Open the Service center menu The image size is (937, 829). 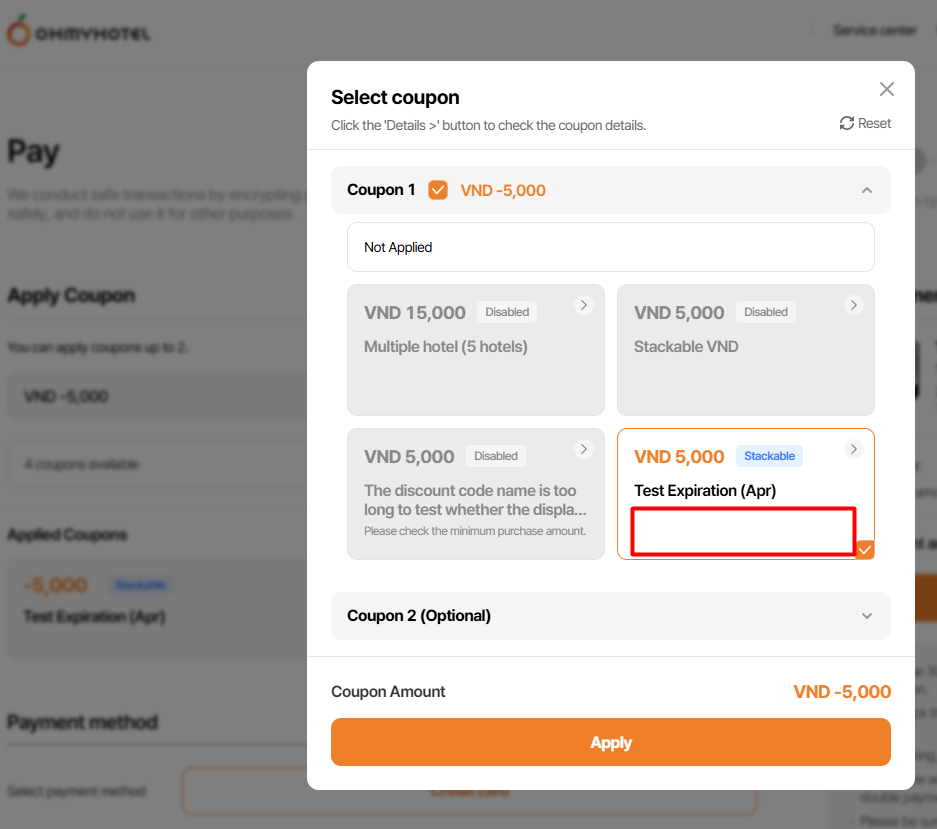pos(874,31)
